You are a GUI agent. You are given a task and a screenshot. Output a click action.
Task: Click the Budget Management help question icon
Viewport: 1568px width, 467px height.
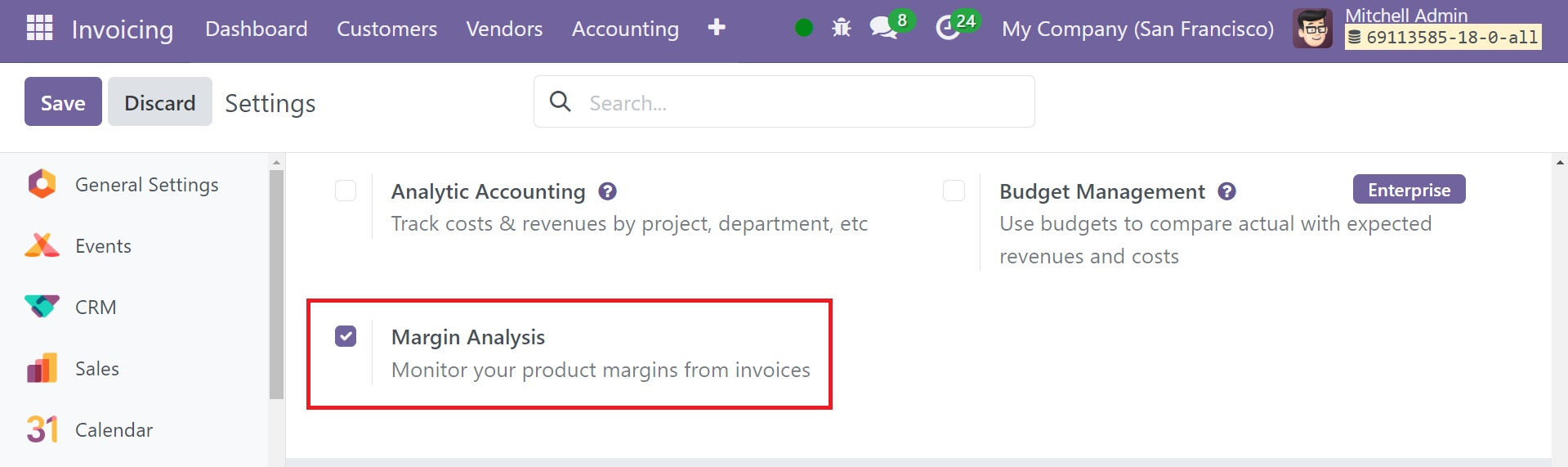pos(1226,191)
